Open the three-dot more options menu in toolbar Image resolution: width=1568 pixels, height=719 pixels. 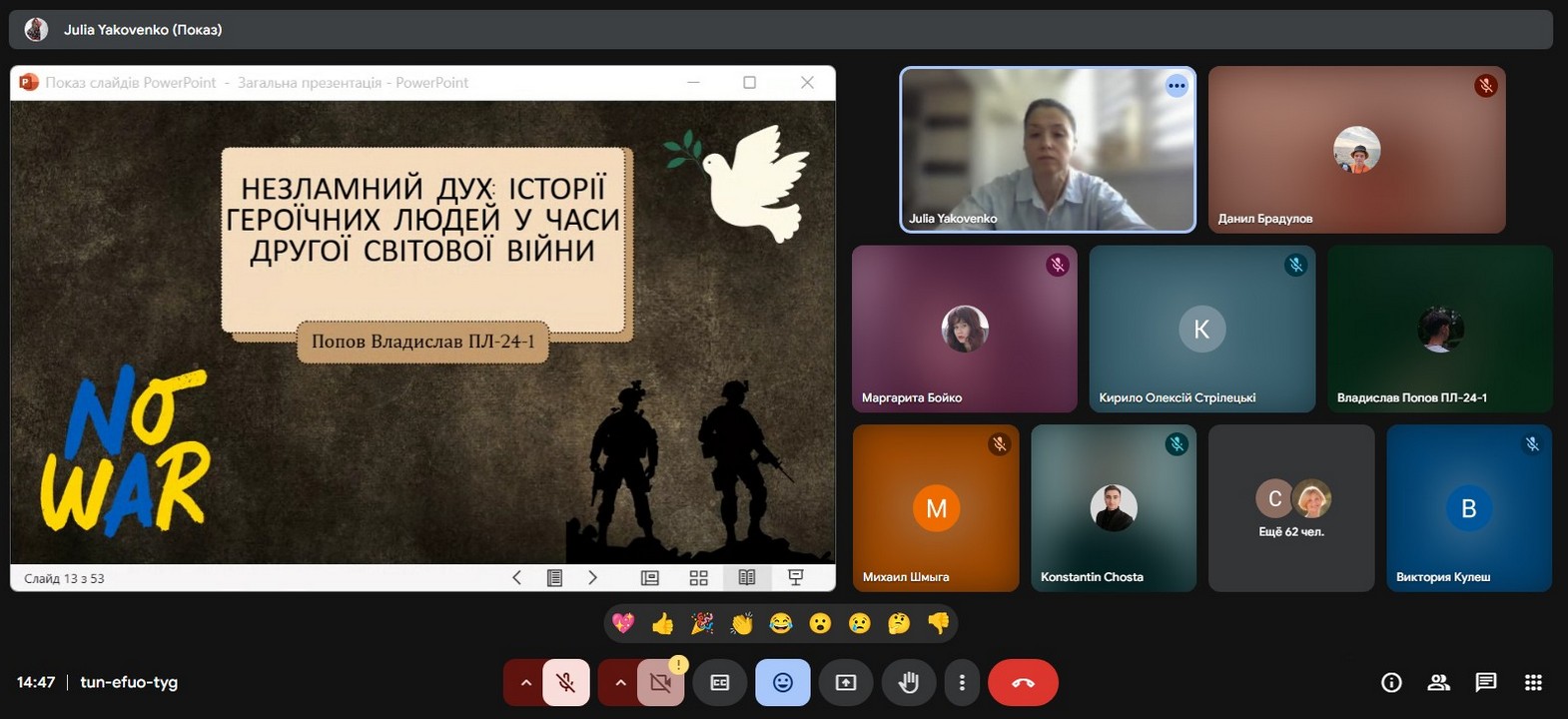coord(962,683)
